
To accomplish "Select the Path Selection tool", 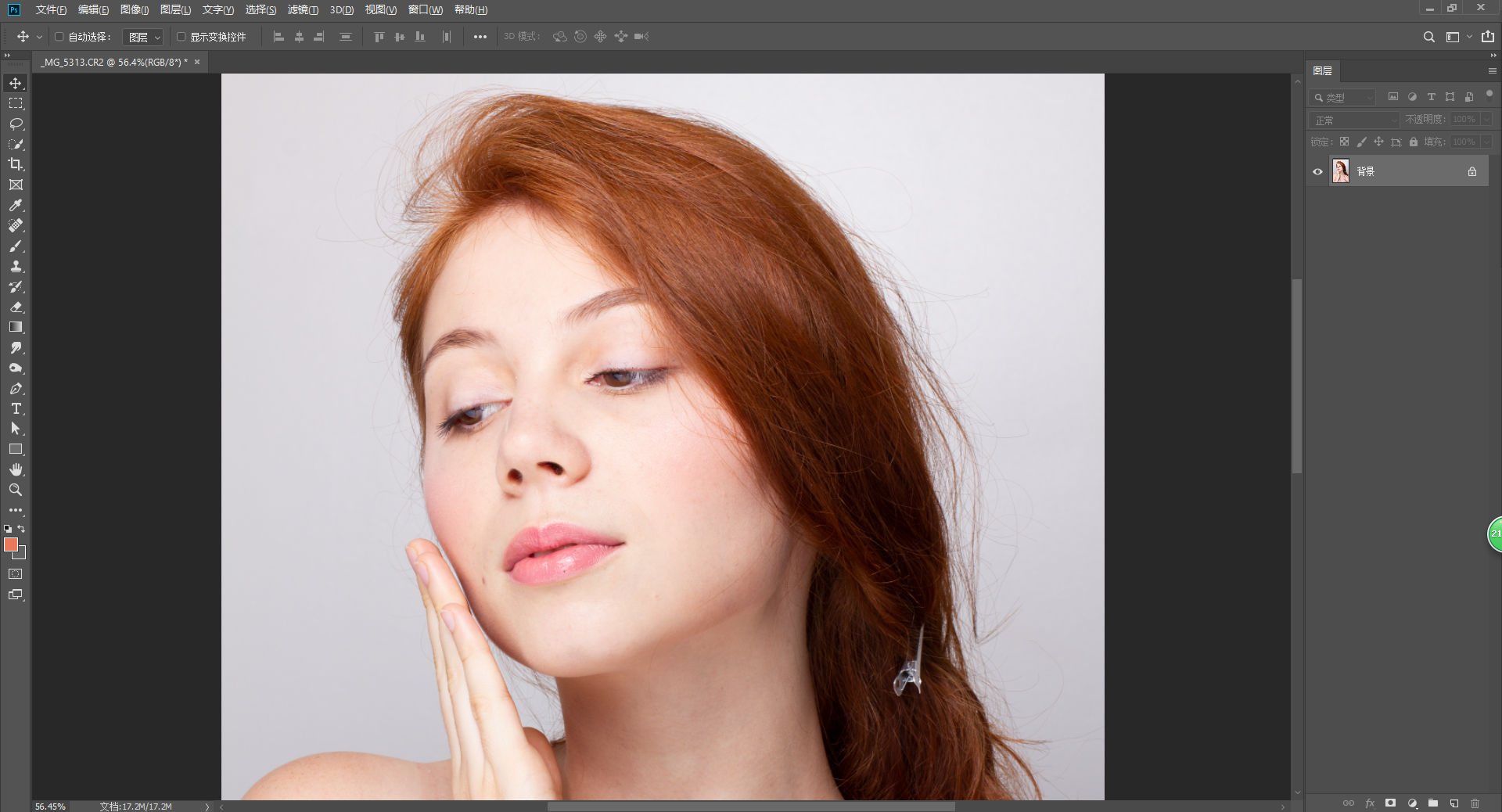I will 16,429.
